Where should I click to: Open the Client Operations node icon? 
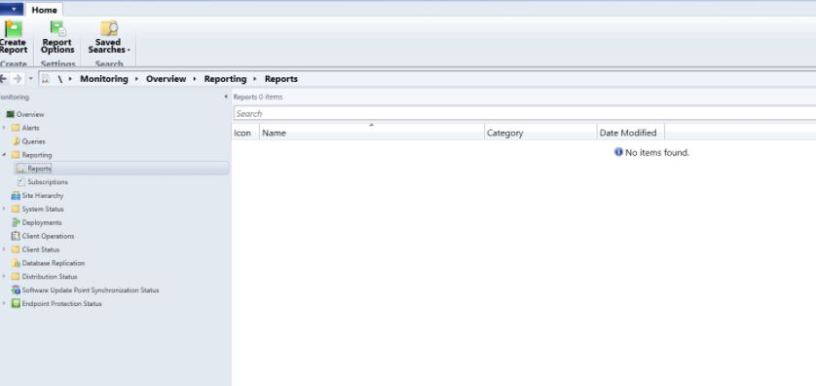pyautogui.click(x=16, y=236)
